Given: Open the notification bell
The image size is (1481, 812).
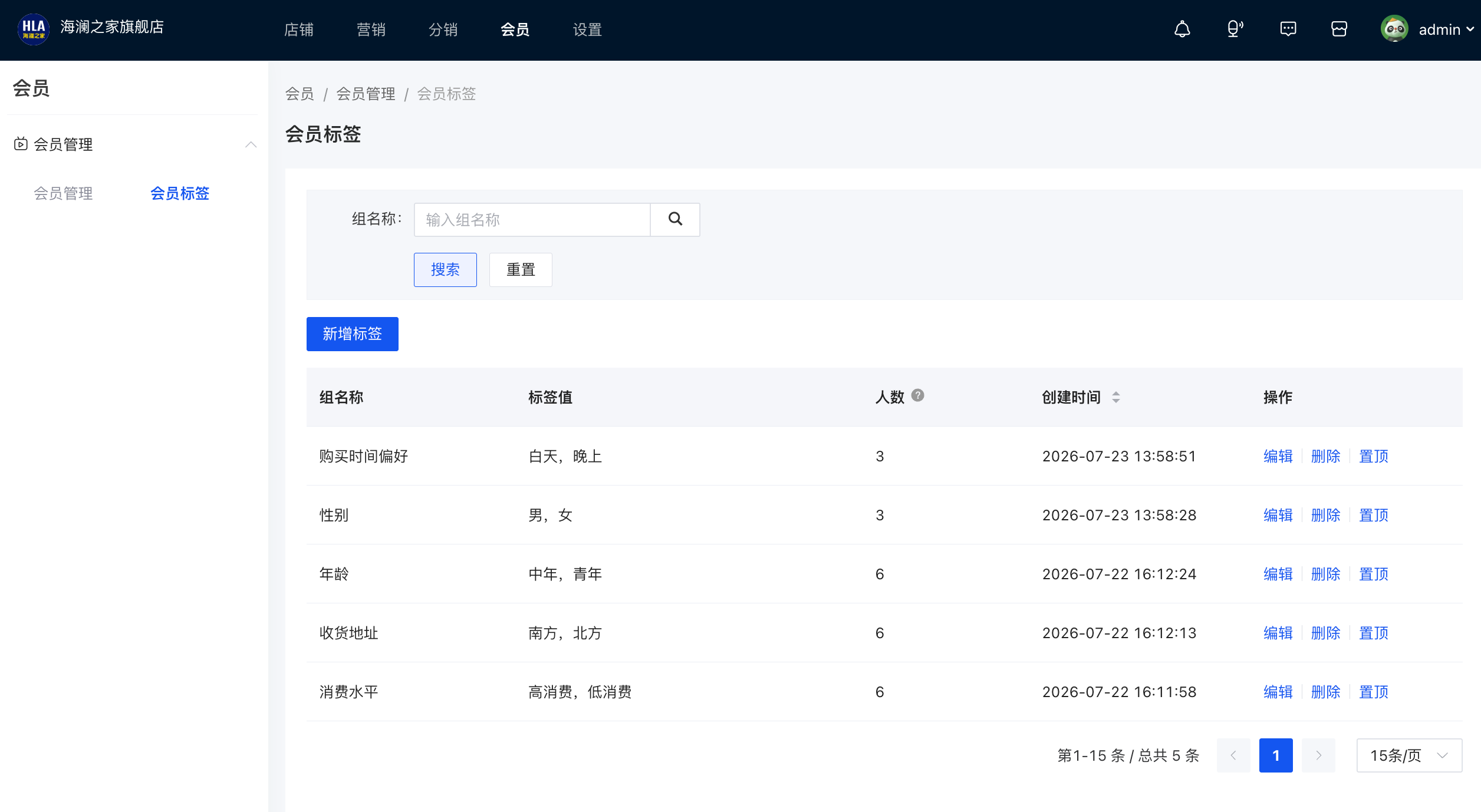Looking at the screenshot, I should [1182, 29].
